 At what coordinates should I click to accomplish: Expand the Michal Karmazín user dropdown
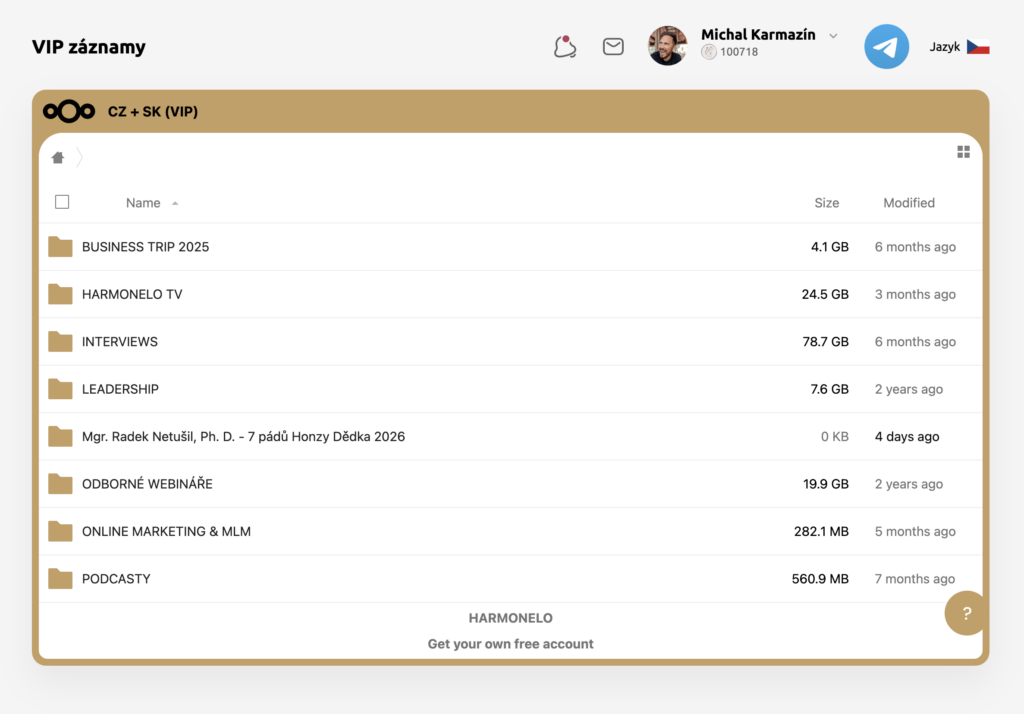(833, 36)
